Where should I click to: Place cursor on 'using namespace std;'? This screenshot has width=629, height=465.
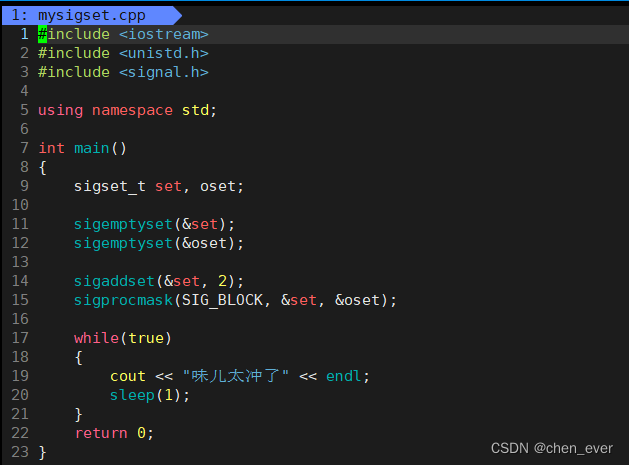click(x=127, y=110)
